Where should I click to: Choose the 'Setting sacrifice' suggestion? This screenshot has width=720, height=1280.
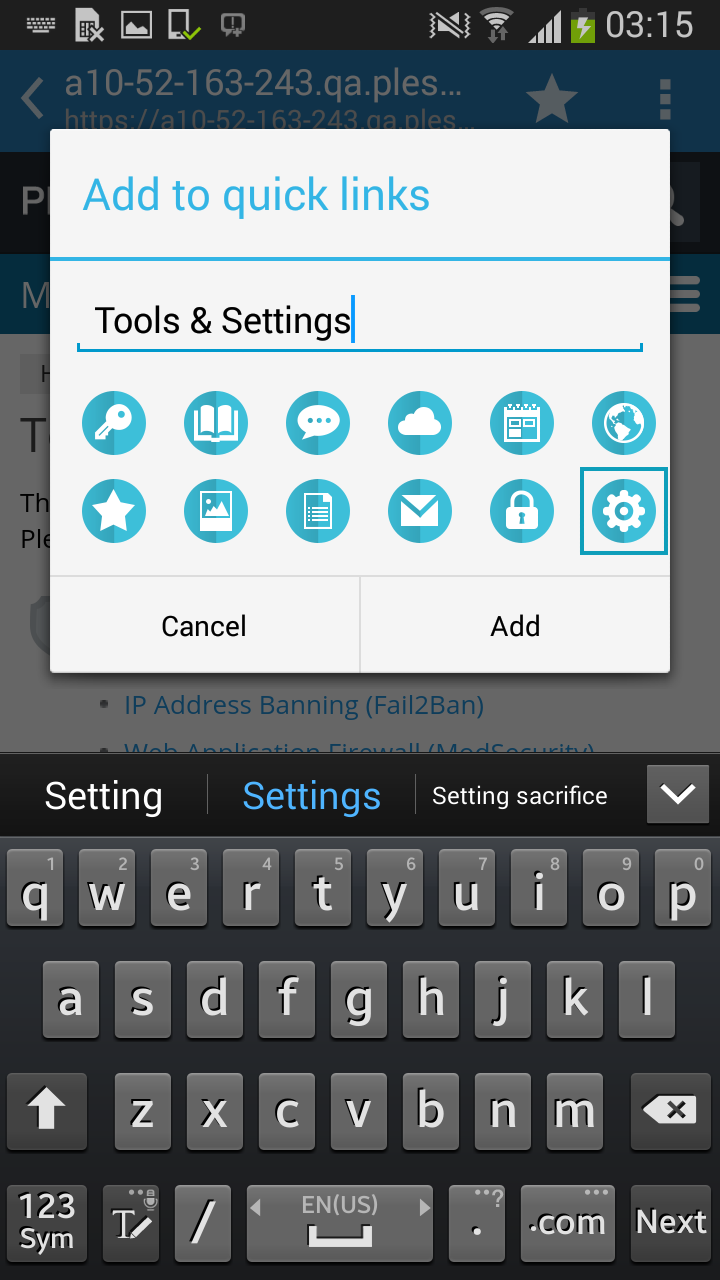[x=520, y=796]
